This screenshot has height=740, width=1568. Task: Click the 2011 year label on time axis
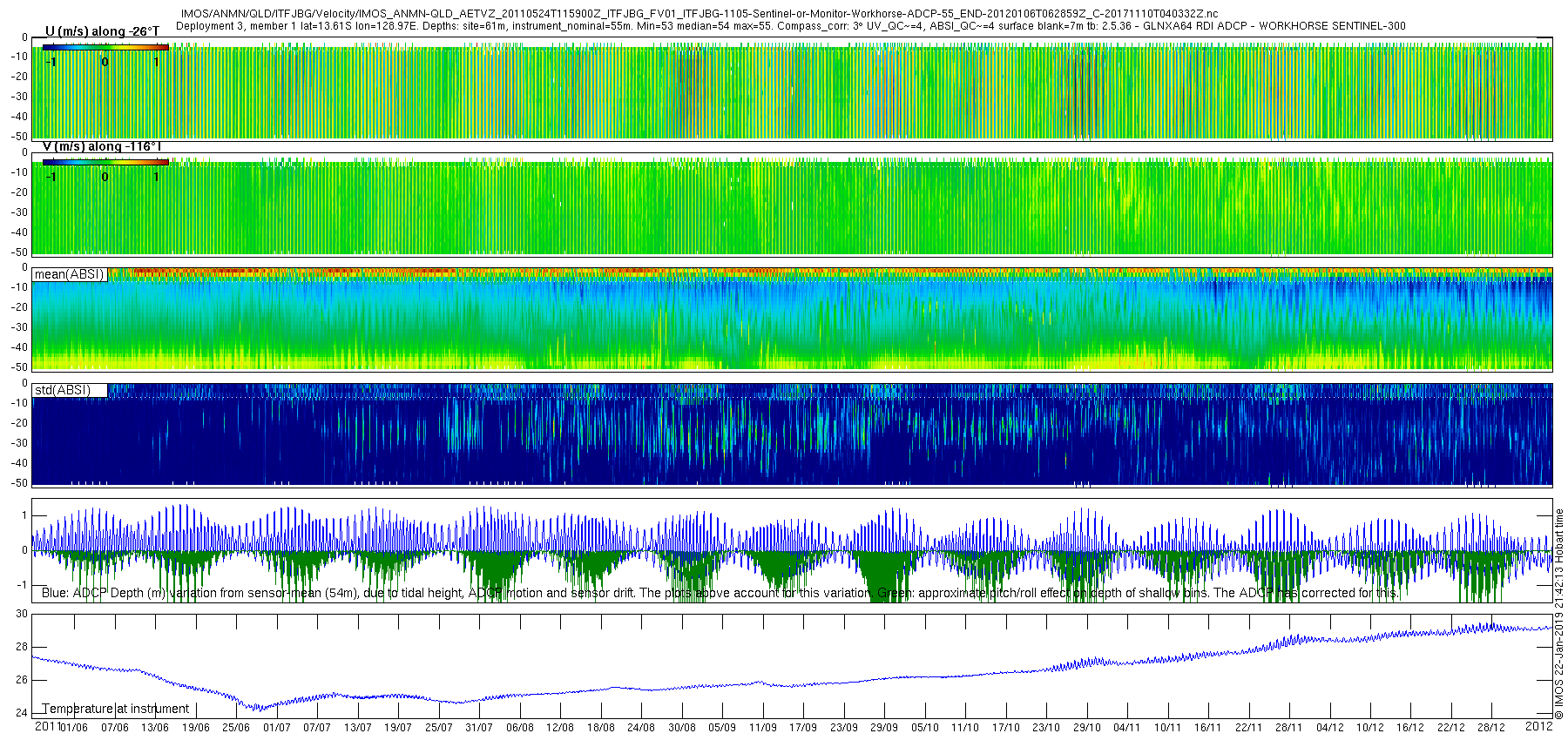tap(47, 726)
